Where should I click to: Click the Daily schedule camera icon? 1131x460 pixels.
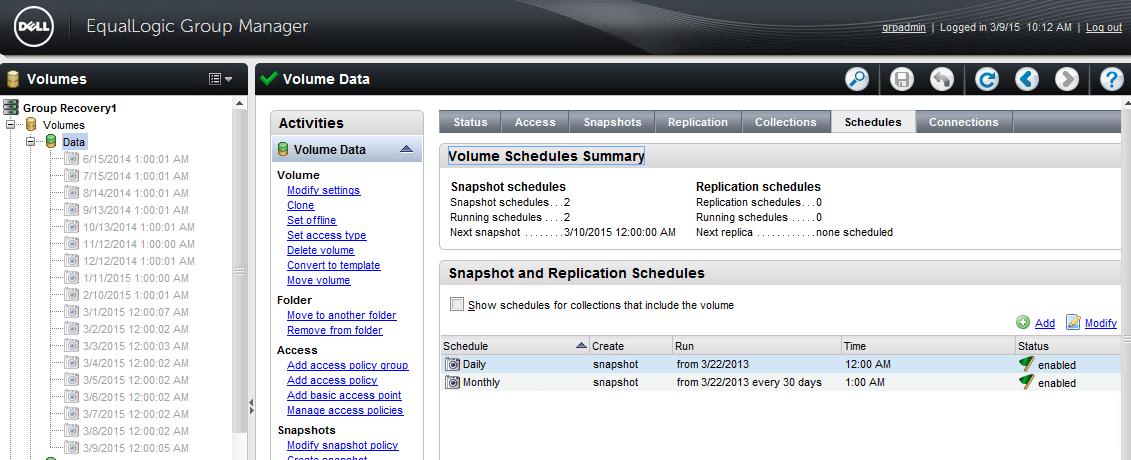[452, 364]
